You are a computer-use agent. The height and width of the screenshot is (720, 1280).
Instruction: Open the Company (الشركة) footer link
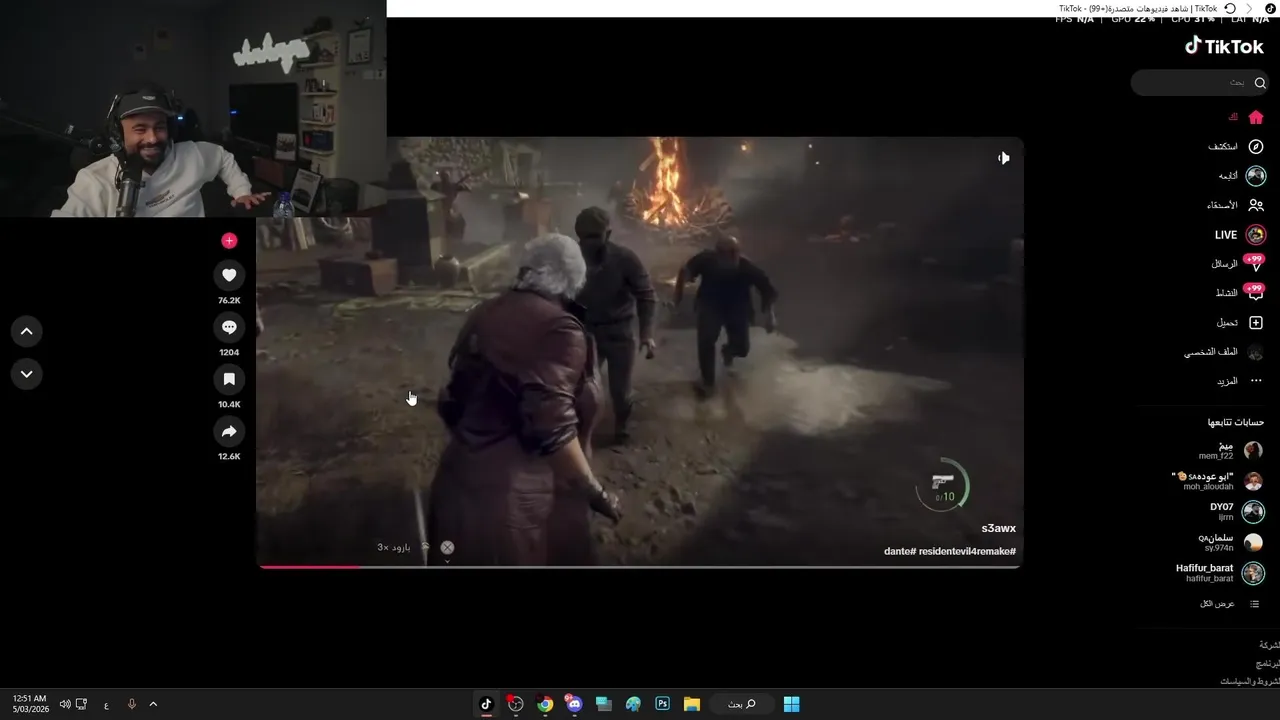pyautogui.click(x=1270, y=645)
